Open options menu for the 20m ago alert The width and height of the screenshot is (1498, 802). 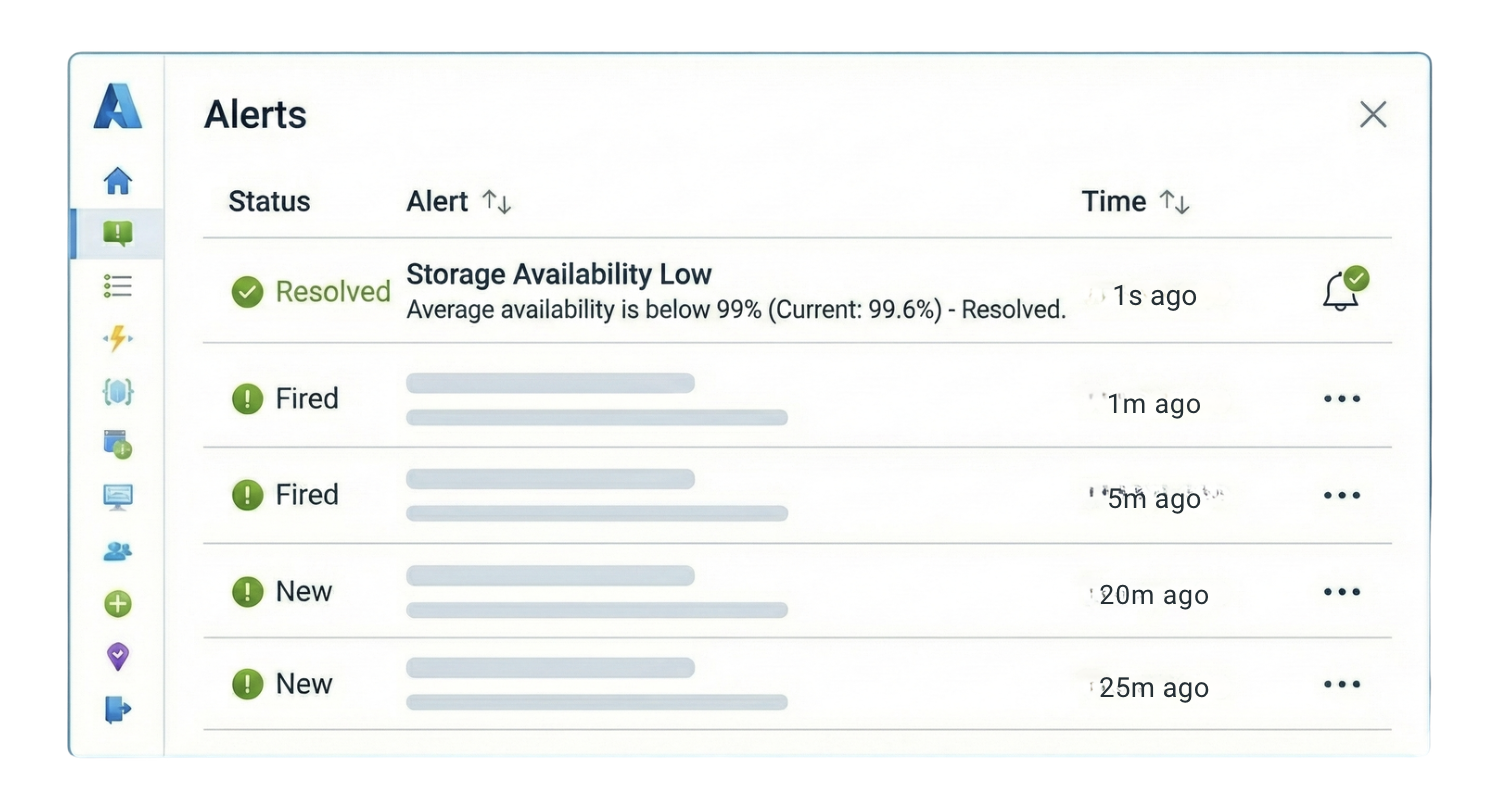[1341, 591]
